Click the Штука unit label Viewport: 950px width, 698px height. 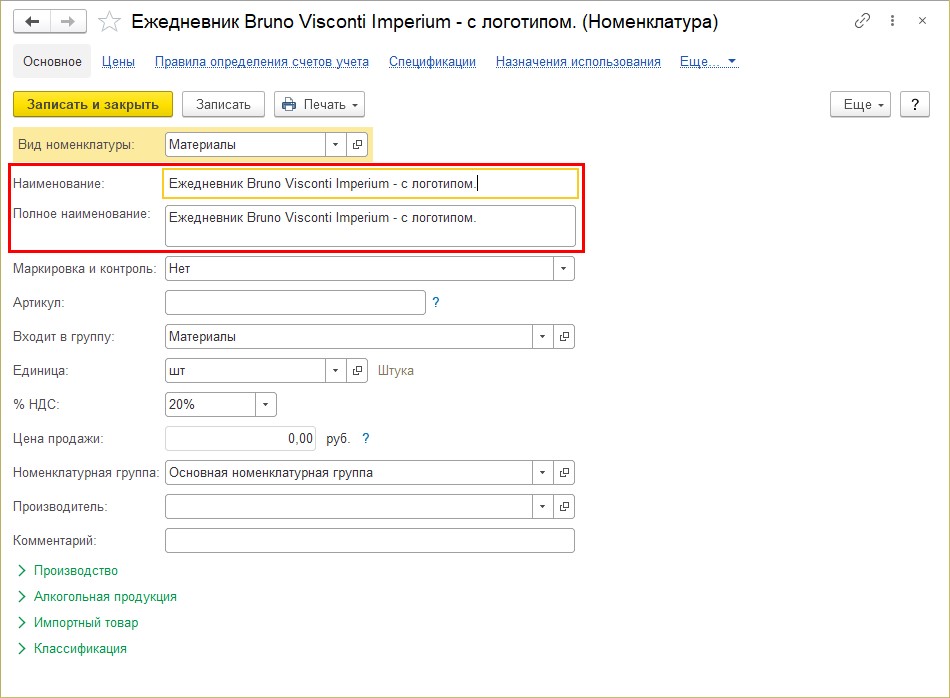(x=396, y=371)
